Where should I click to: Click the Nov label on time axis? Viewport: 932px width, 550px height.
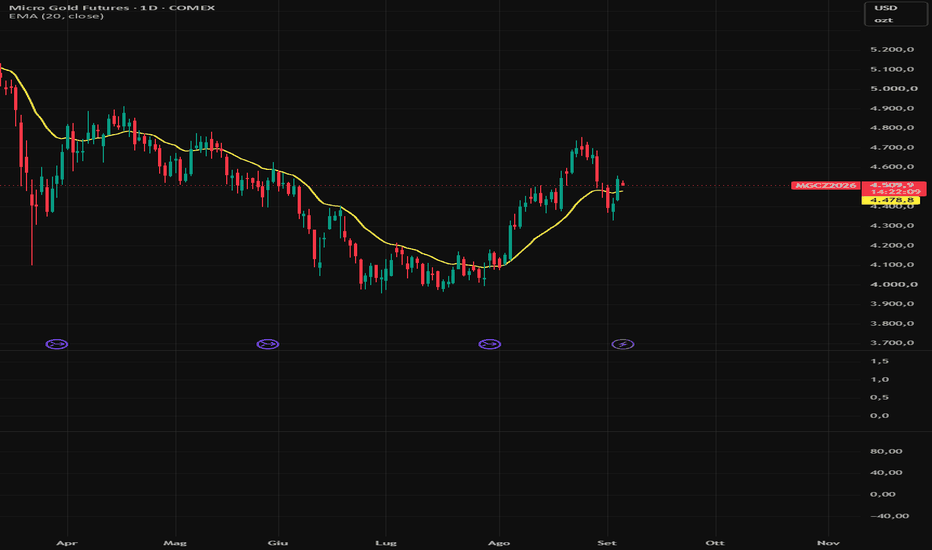pos(828,542)
